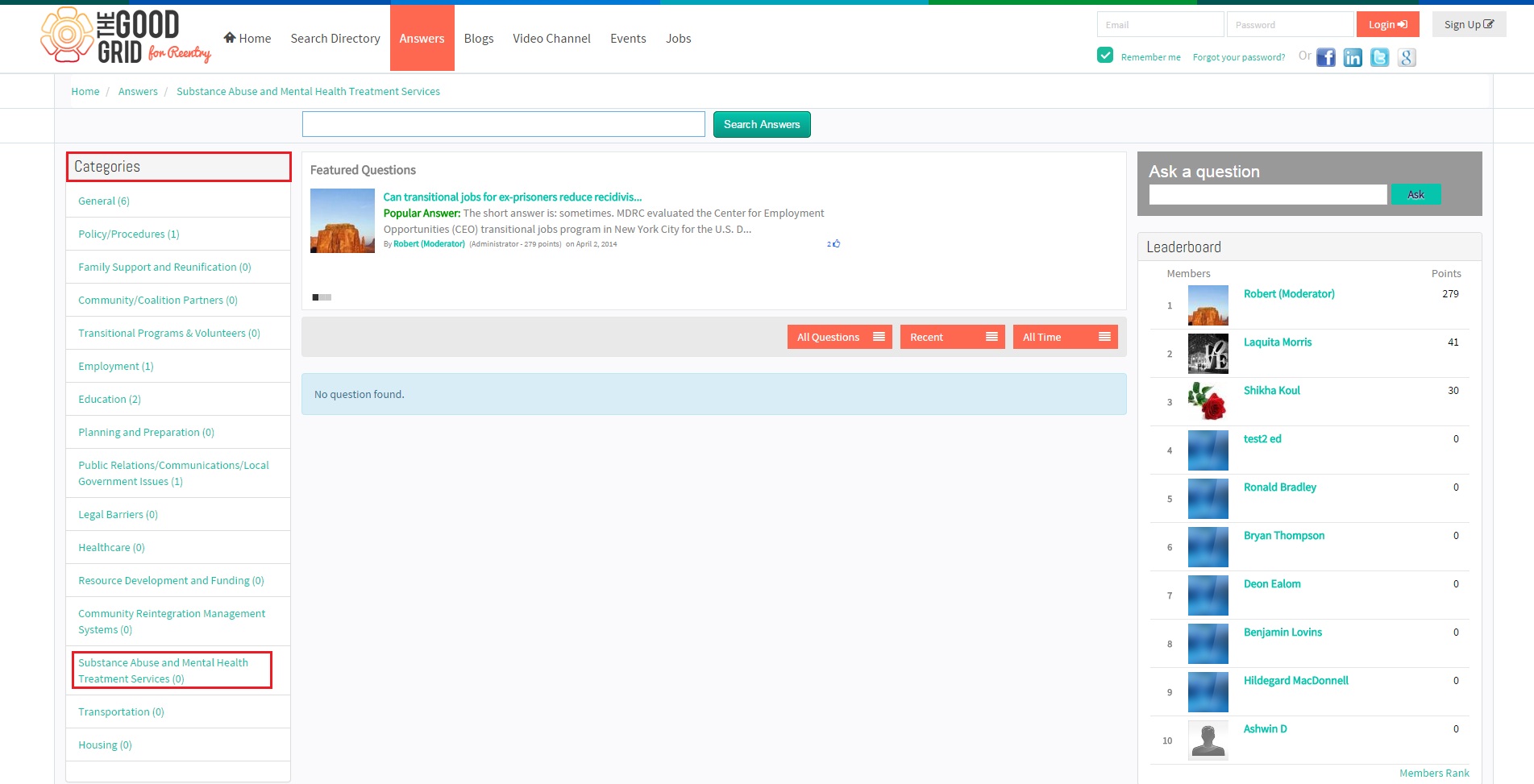Open Planning and Preparation category
1534x784 pixels.
coord(146,432)
